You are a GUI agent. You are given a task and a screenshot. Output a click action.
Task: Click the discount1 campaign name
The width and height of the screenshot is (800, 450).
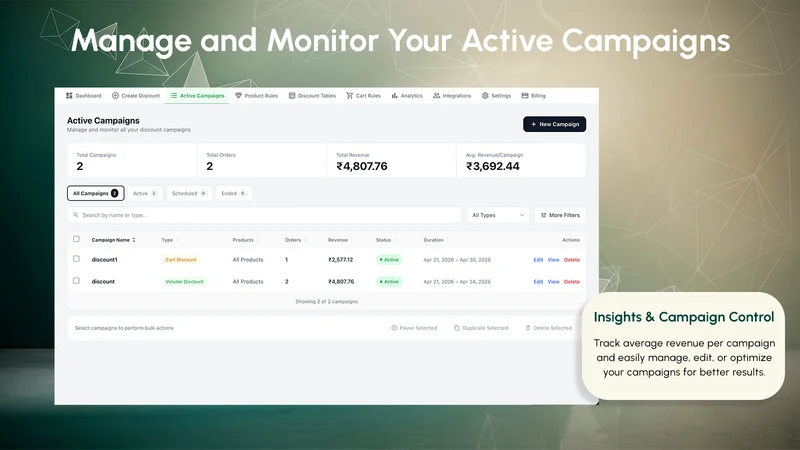click(x=105, y=260)
